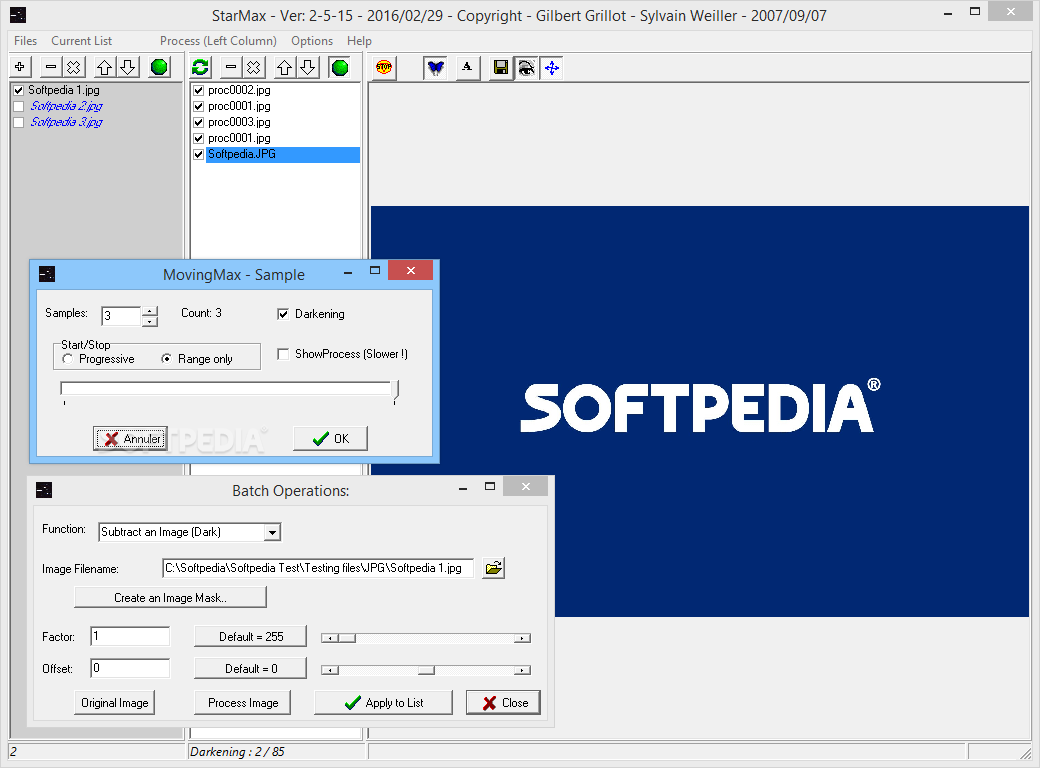This screenshot has width=1040, height=768.
Task: Click the green refresh arrows icon
Action: click(201, 67)
